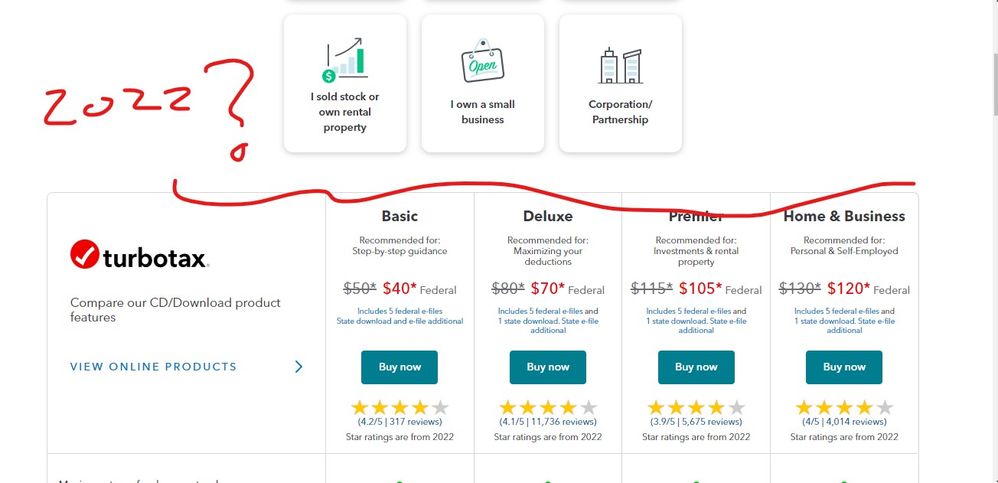Click the Home & Business star rating
The width and height of the screenshot is (998, 483).
tap(844, 408)
